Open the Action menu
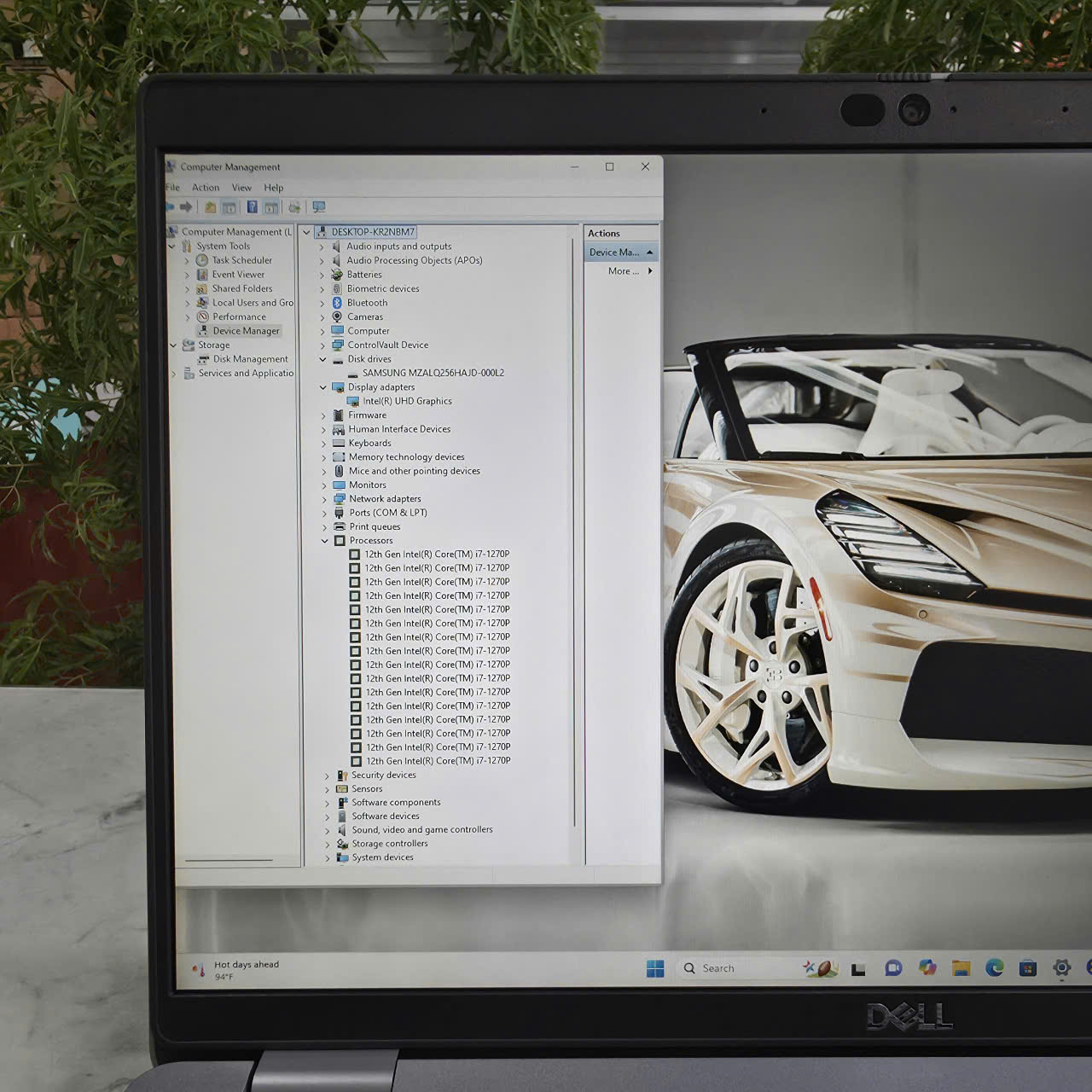1092x1092 pixels. [206, 188]
